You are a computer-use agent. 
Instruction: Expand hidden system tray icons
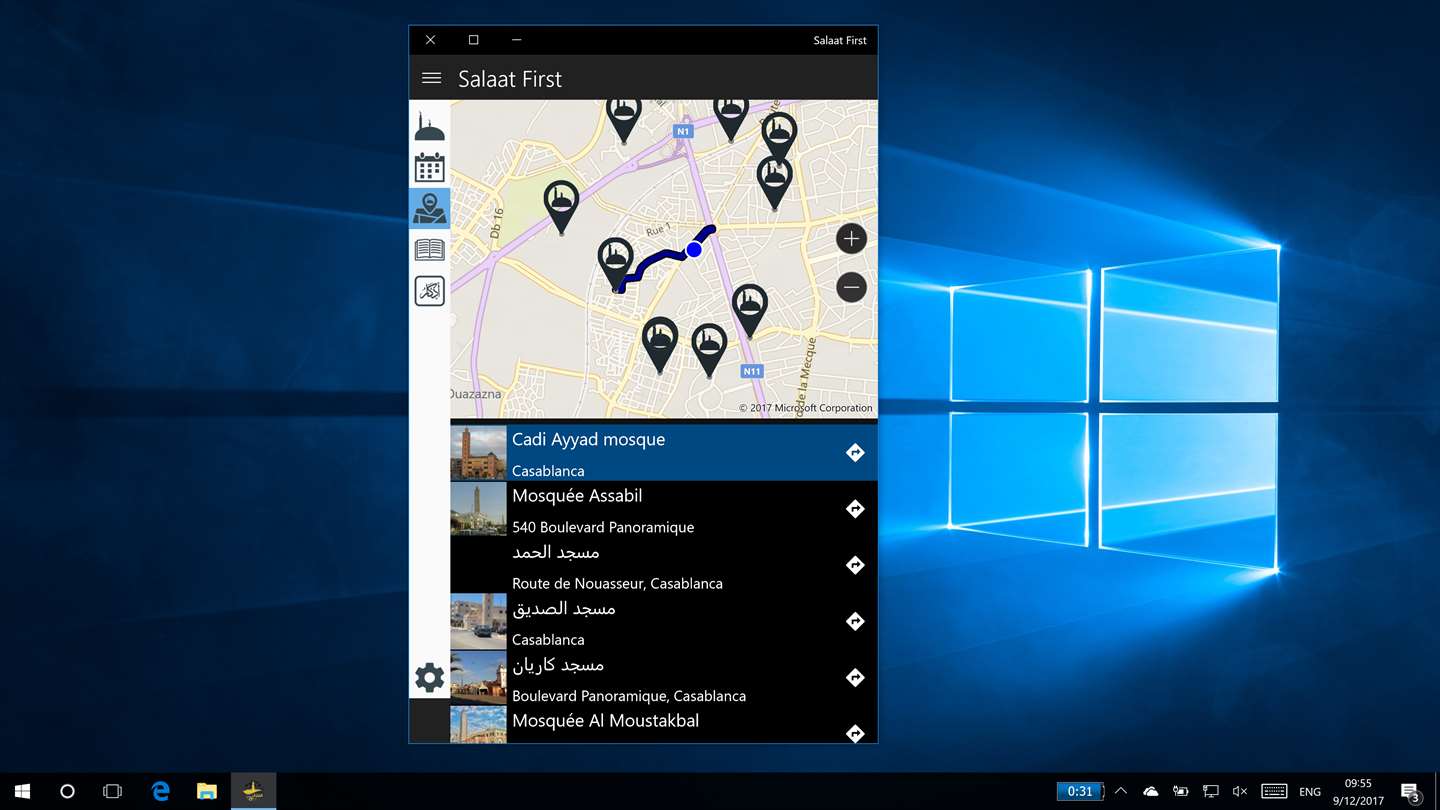pyautogui.click(x=1121, y=791)
